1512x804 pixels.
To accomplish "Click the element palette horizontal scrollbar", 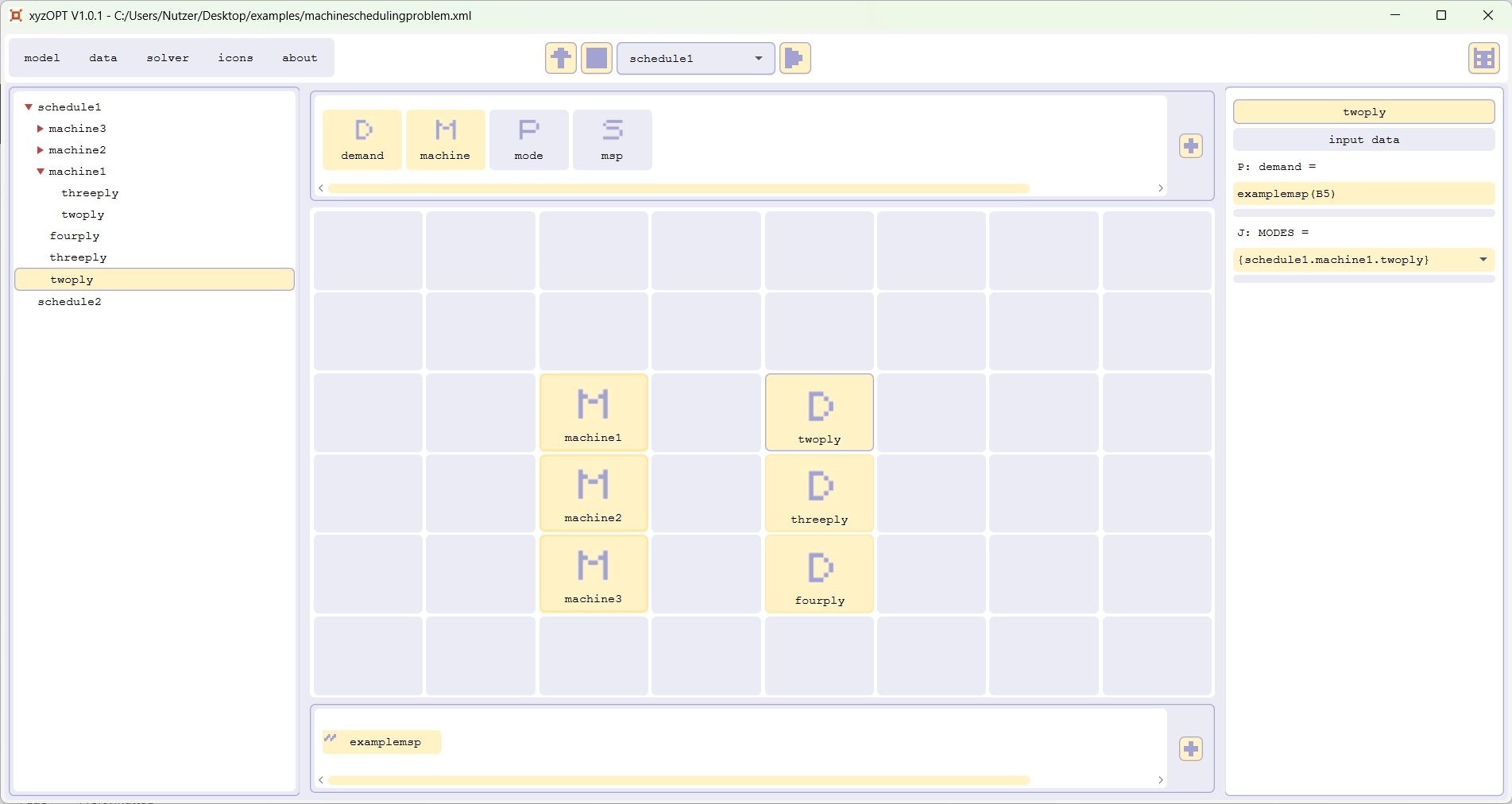I will coord(678,189).
